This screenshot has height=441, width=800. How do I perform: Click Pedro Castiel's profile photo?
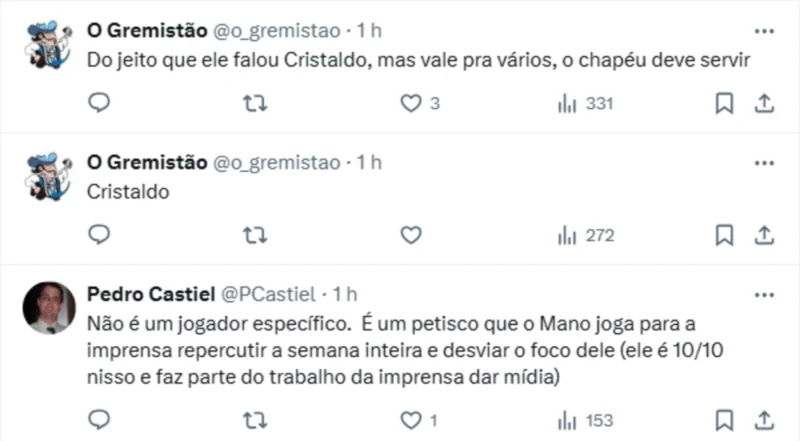(x=50, y=307)
